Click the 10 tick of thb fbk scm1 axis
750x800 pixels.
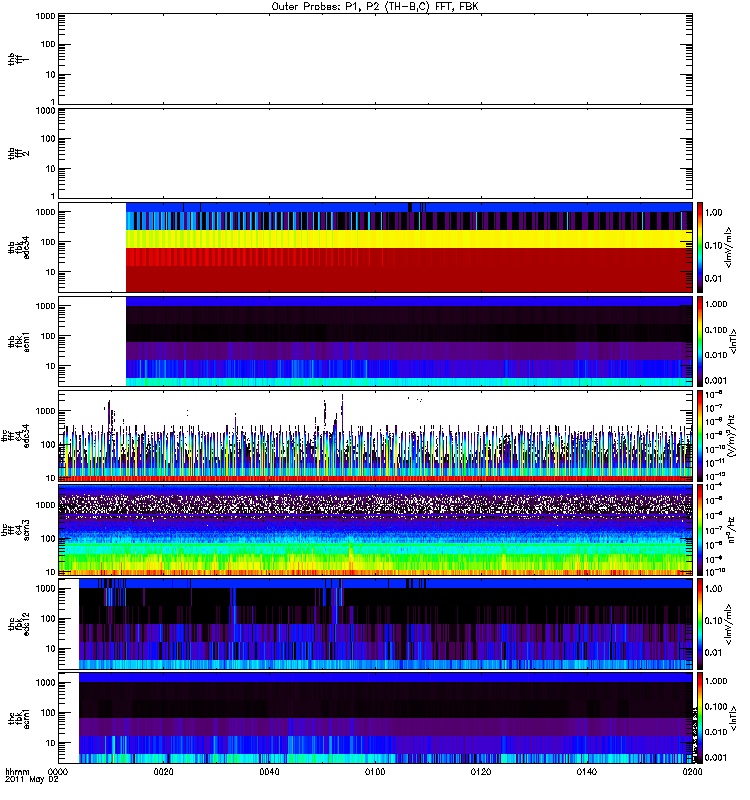51,366
